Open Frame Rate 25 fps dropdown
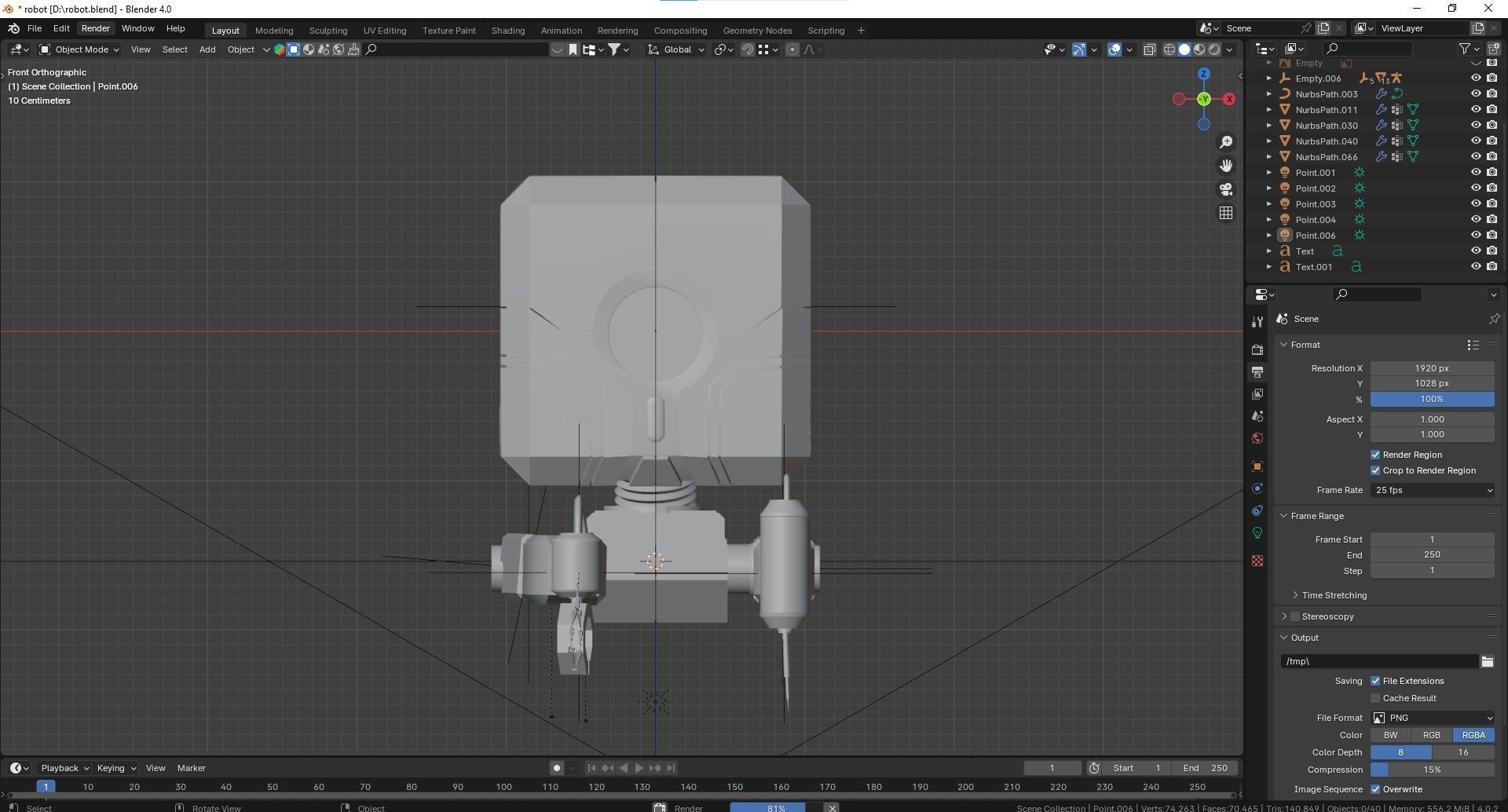This screenshot has width=1508, height=812. (1433, 490)
